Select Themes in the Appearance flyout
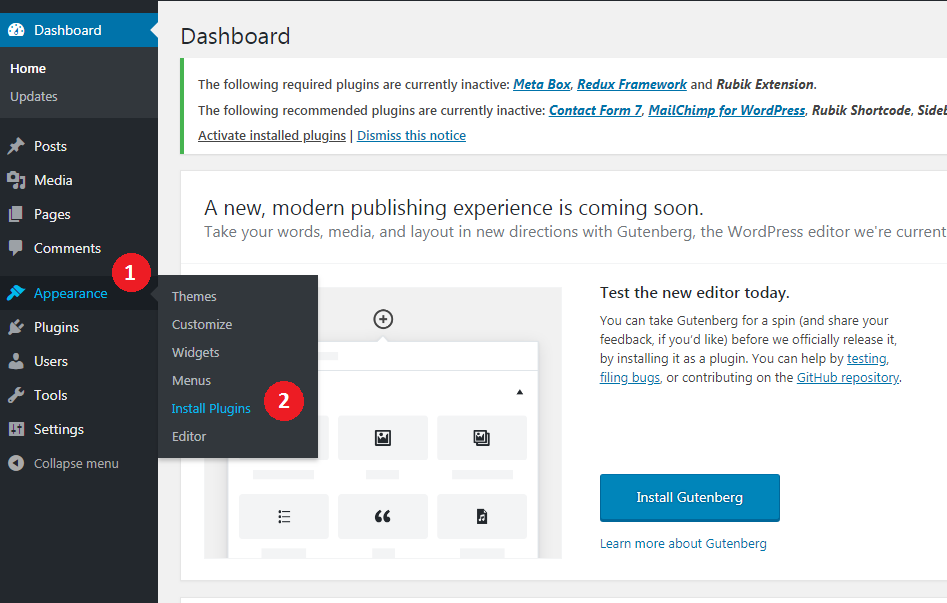The image size is (947, 603). pos(194,296)
